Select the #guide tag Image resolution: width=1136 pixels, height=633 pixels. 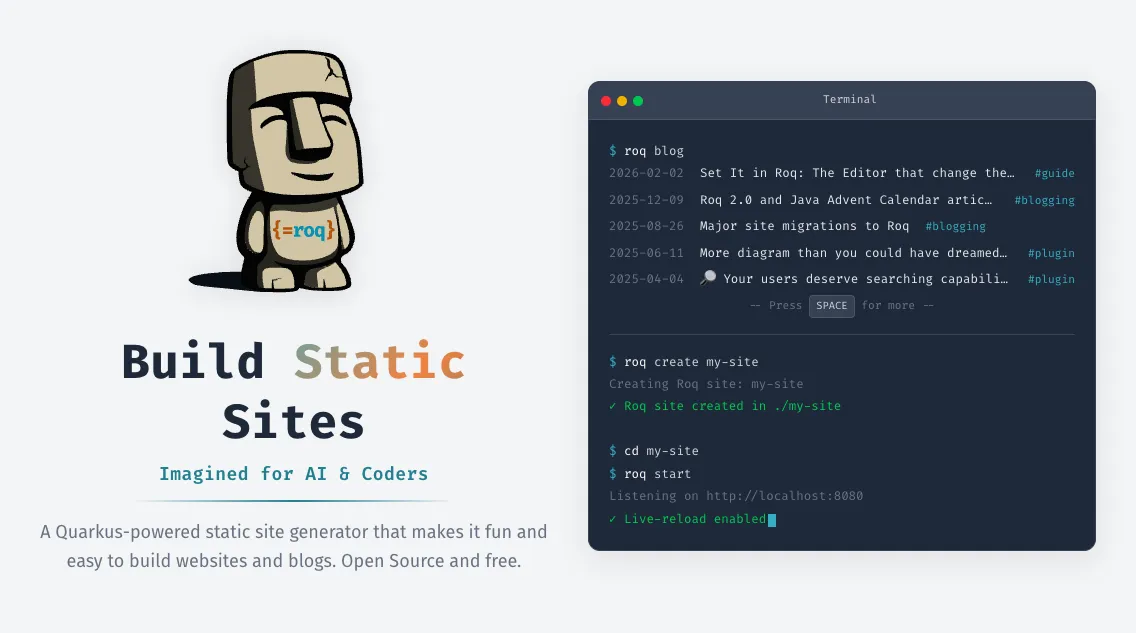pos(1054,173)
